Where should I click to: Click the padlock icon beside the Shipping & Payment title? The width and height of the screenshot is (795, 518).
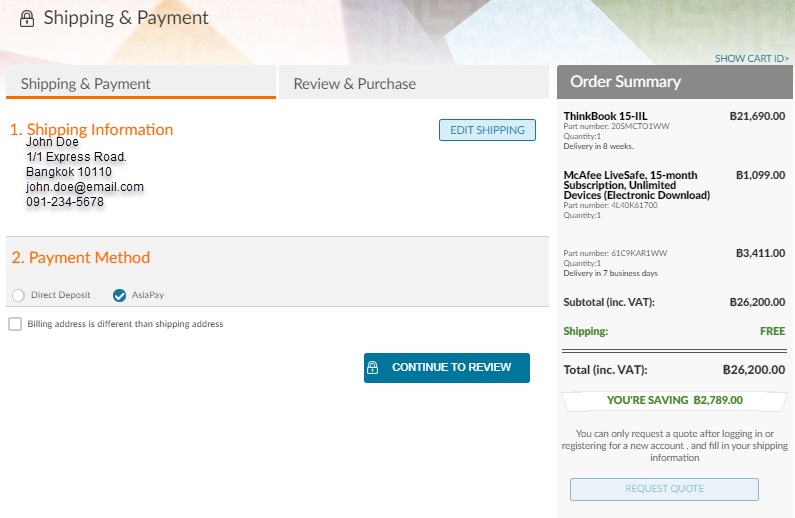(27, 19)
